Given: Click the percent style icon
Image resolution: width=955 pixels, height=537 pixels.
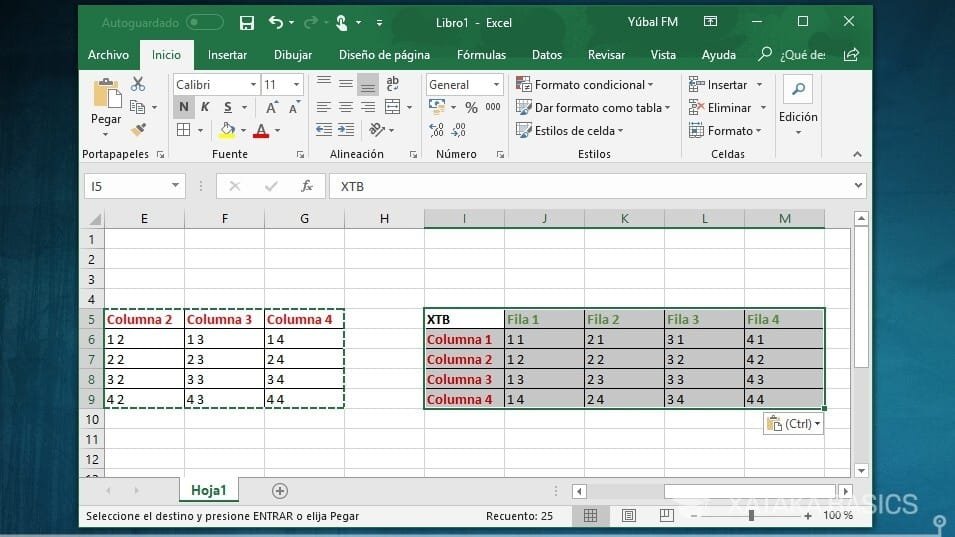Looking at the screenshot, I should [471, 107].
